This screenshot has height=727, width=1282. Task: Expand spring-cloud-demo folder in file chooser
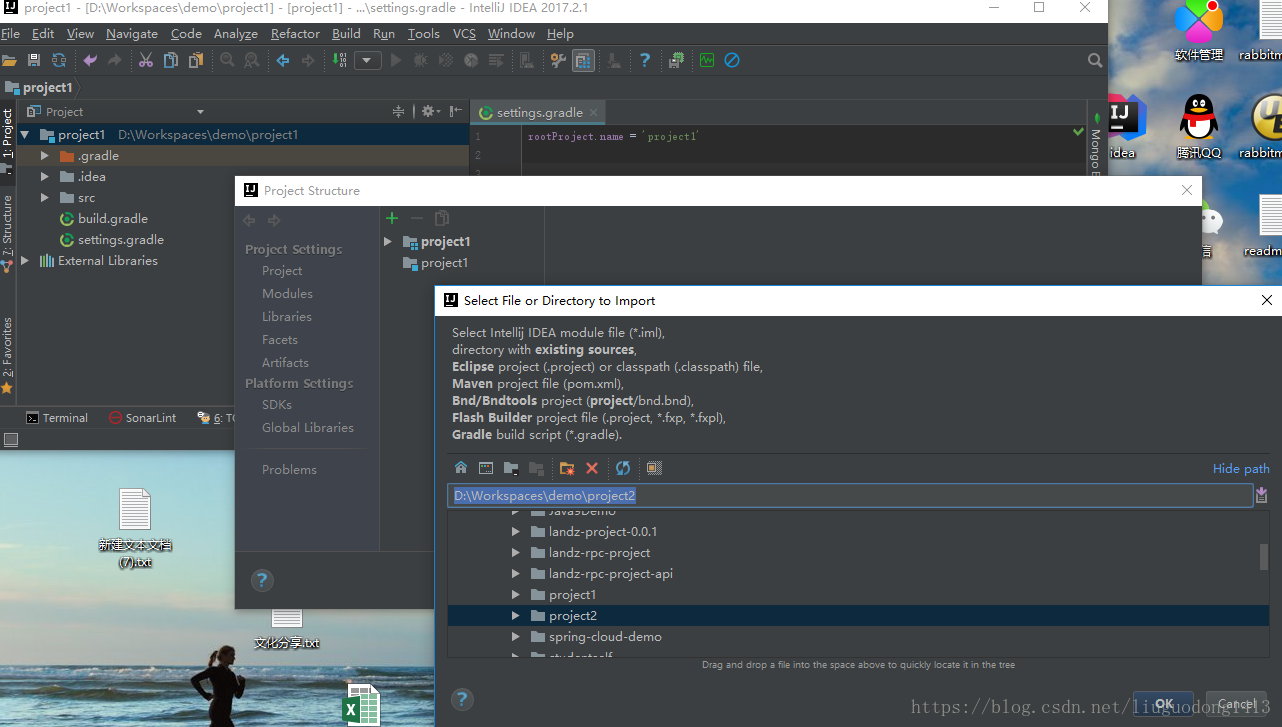click(x=516, y=637)
